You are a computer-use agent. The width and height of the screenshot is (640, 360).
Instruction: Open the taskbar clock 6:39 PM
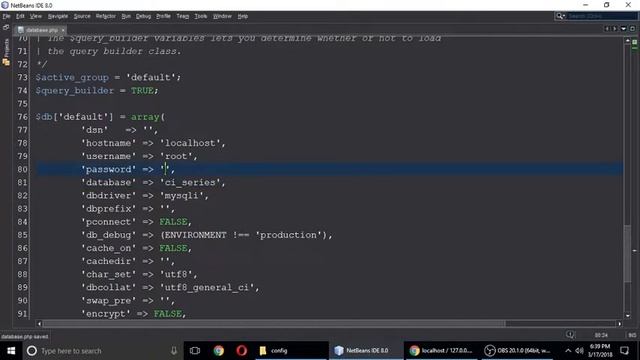tap(600, 351)
